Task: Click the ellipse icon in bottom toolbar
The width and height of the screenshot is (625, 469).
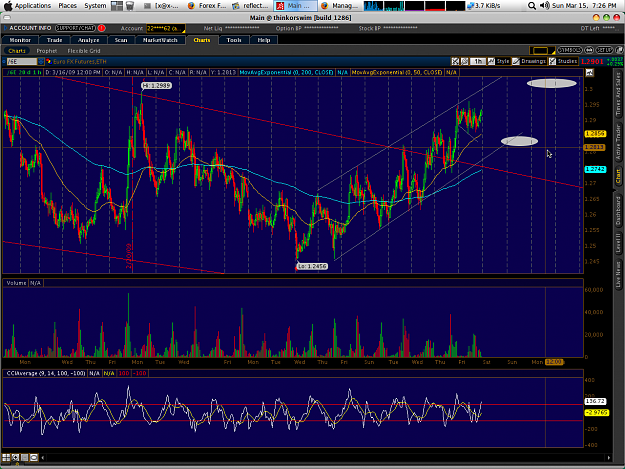Action: [34, 457]
